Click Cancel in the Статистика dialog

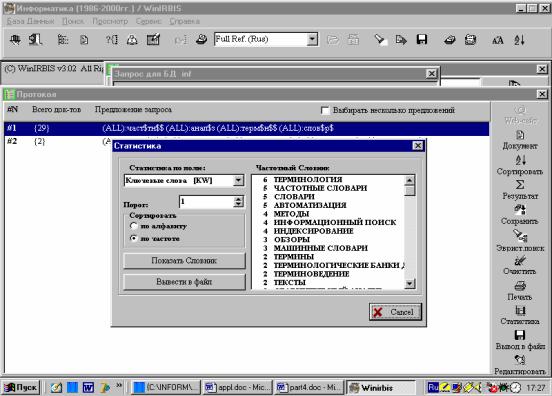tap(395, 312)
